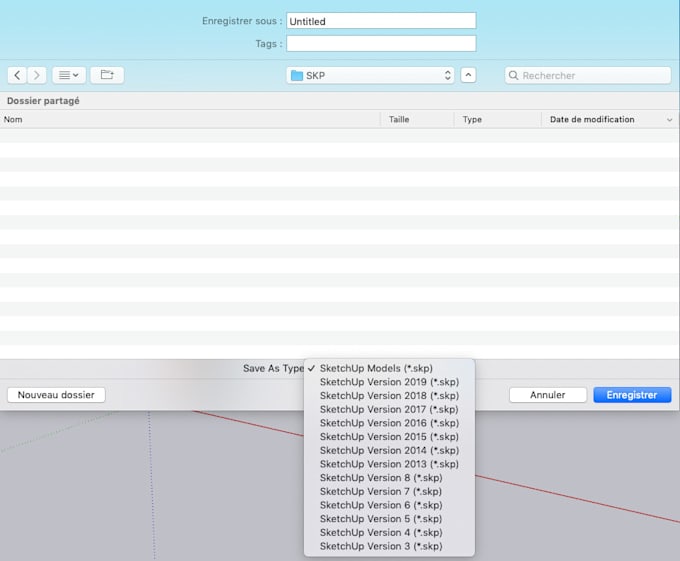This screenshot has width=680, height=561.
Task: Open the SKP folder location popup
Action: tap(370, 75)
